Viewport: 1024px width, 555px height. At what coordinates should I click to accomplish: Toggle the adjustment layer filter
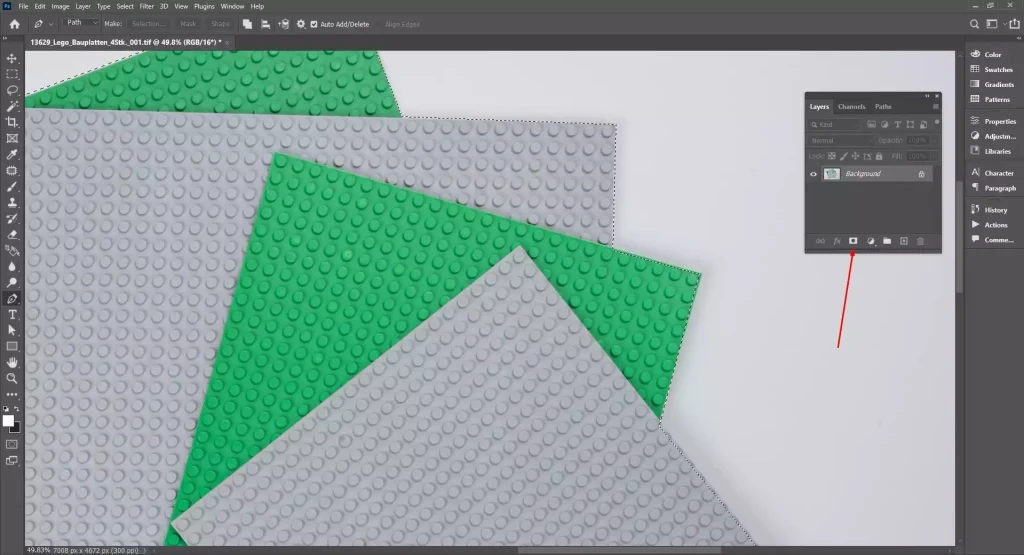click(x=884, y=124)
